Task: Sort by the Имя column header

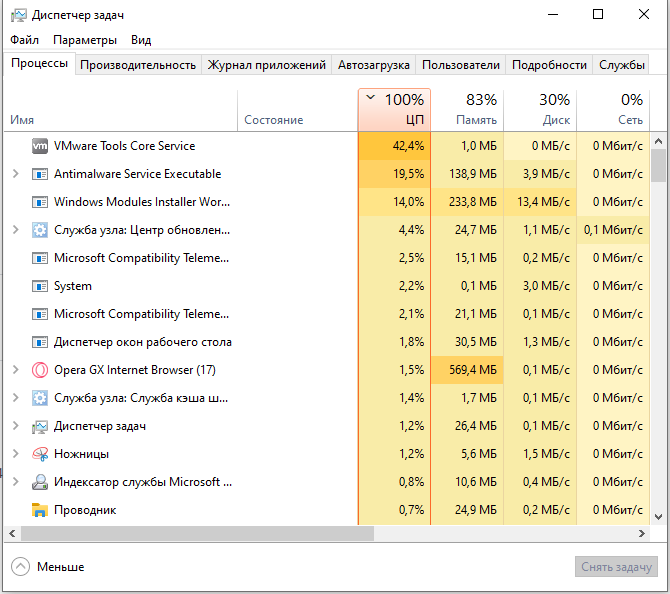Action: pyautogui.click(x=120, y=110)
